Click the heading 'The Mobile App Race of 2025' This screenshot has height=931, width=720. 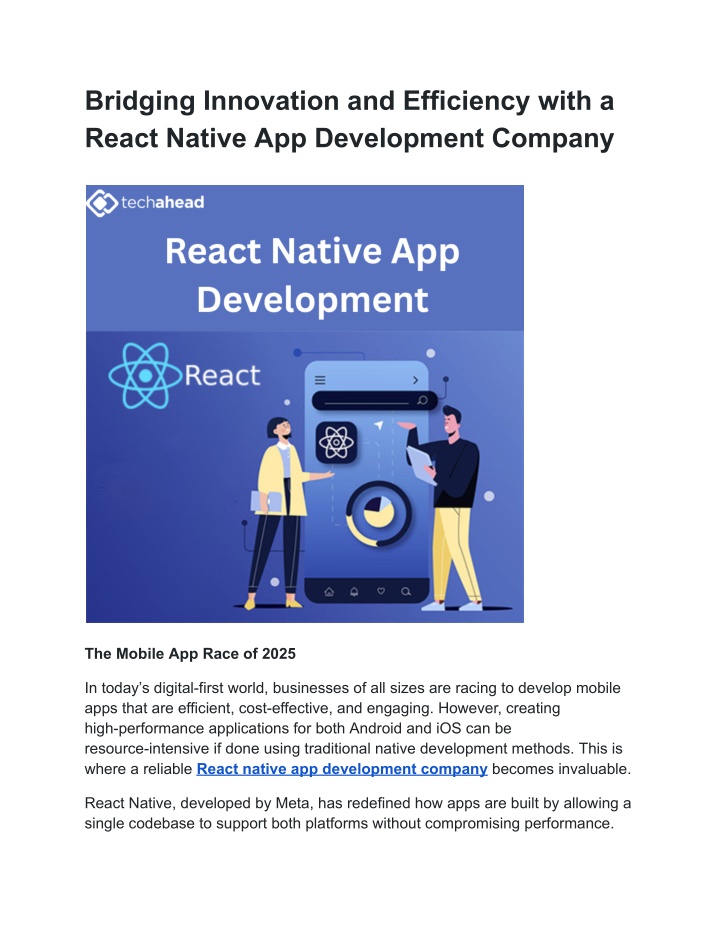point(190,654)
